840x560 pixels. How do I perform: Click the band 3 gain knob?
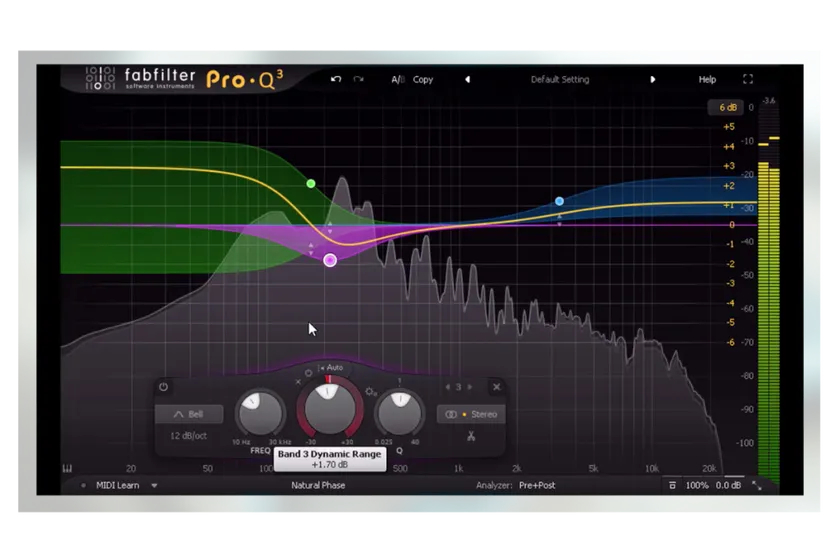(x=330, y=410)
